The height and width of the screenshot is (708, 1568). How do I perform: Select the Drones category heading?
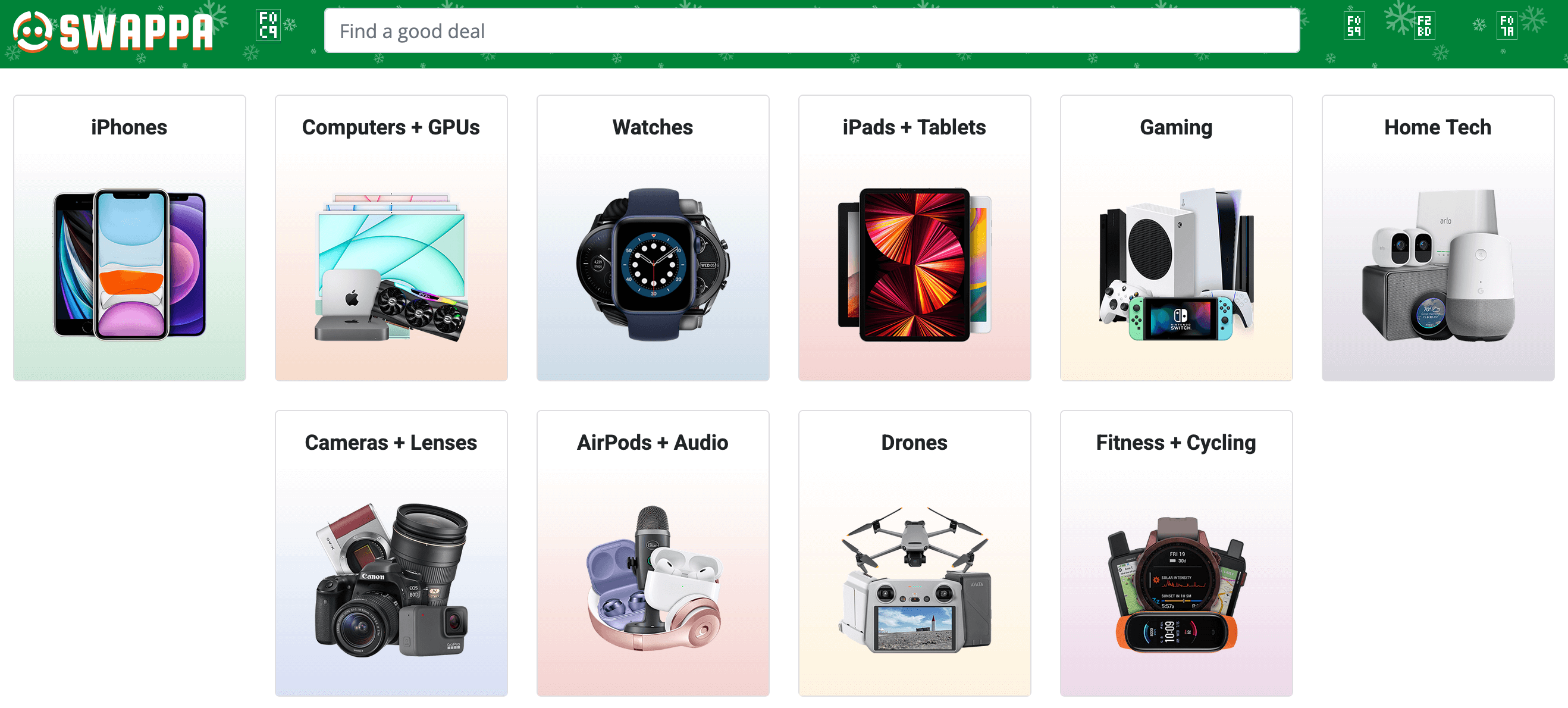tap(914, 443)
